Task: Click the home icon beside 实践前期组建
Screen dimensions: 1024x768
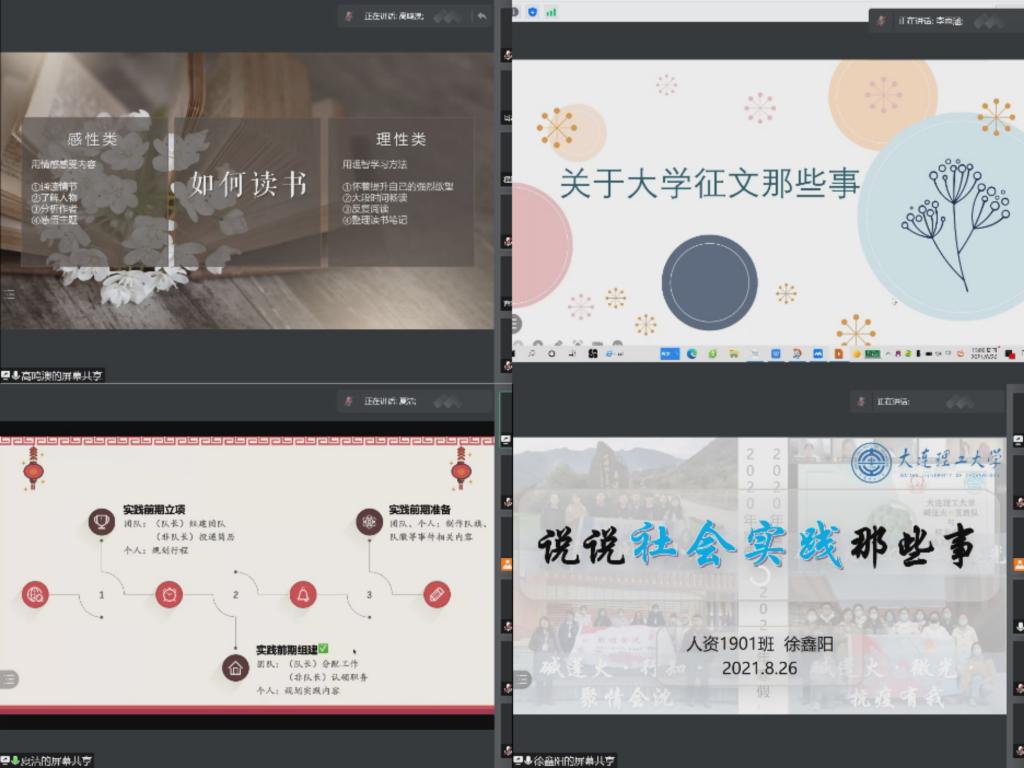Action: tap(235, 667)
